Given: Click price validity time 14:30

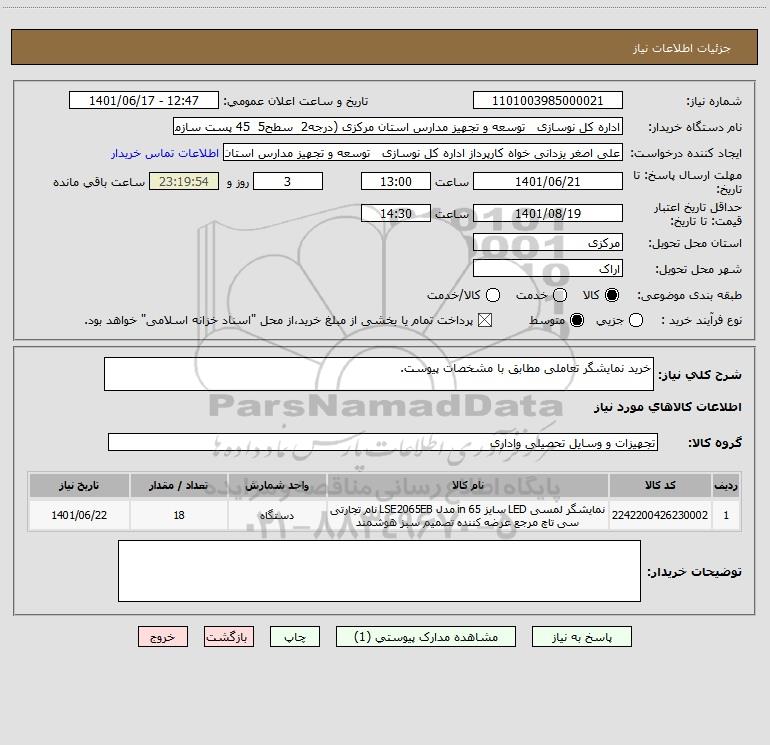Looking at the screenshot, I should pos(396,213).
